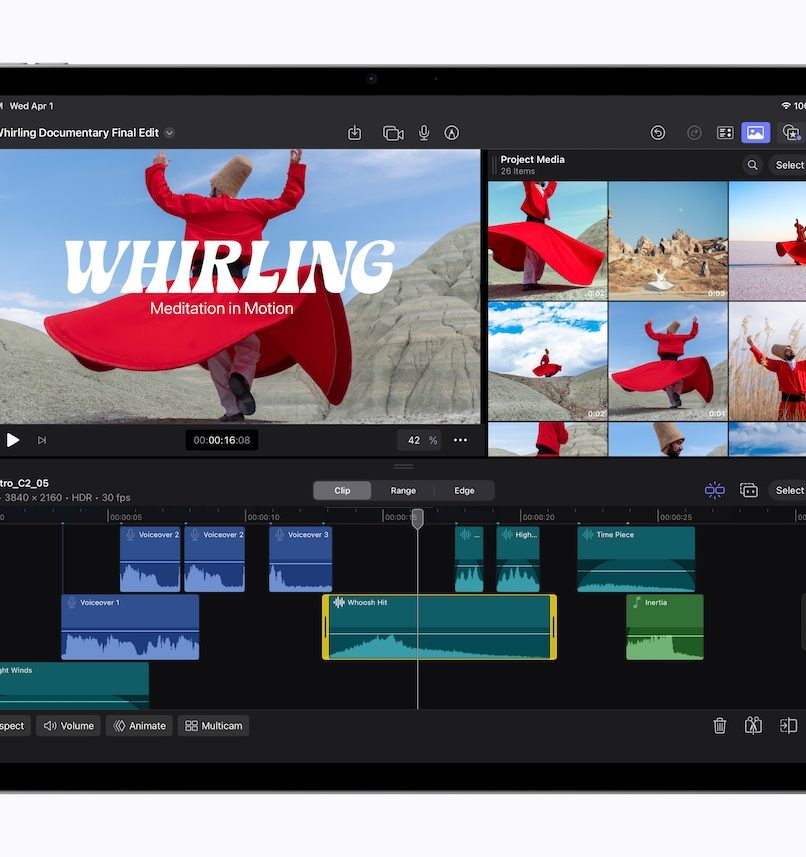Open the Live Drawing pen icon

pyautogui.click(x=452, y=133)
